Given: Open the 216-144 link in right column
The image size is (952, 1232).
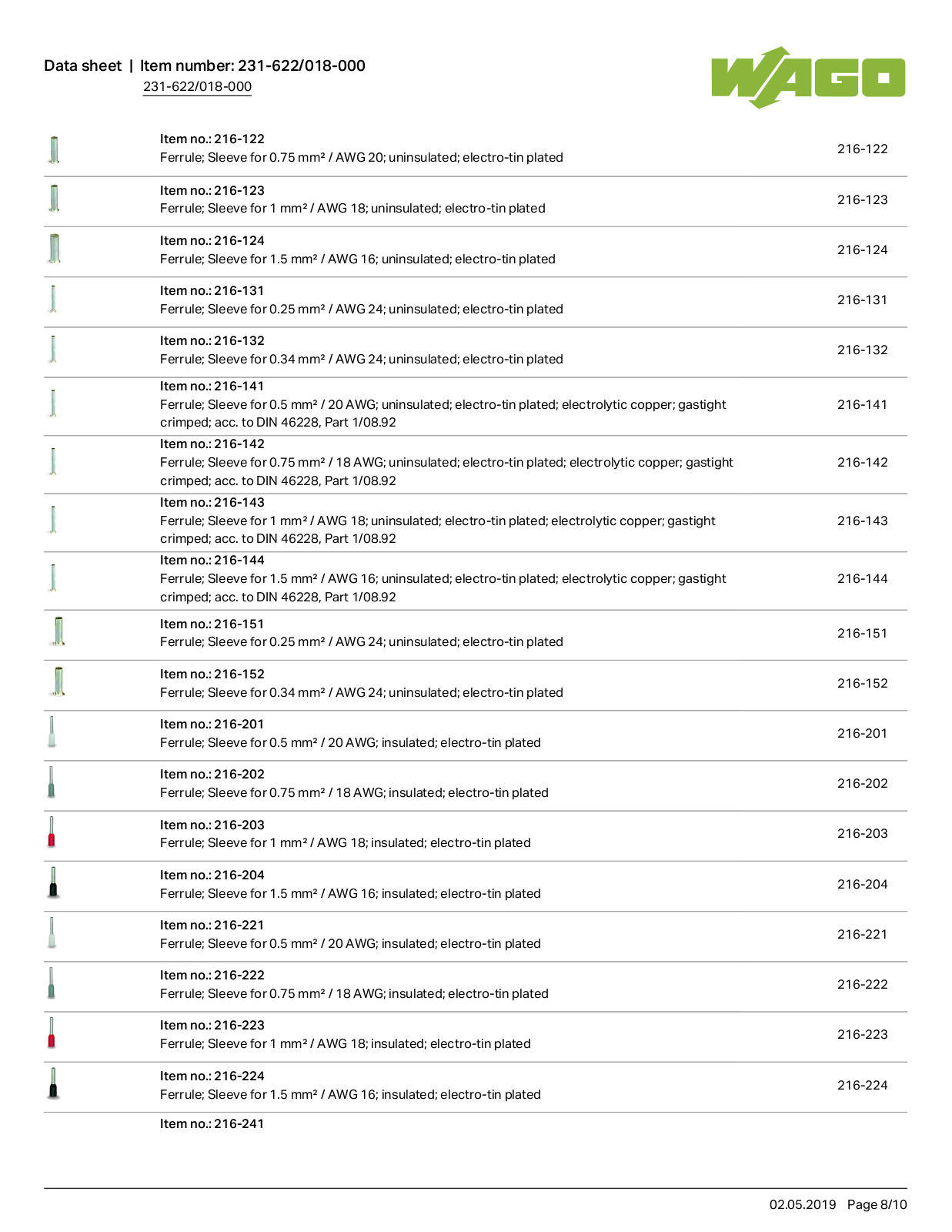Looking at the screenshot, I should (x=862, y=578).
